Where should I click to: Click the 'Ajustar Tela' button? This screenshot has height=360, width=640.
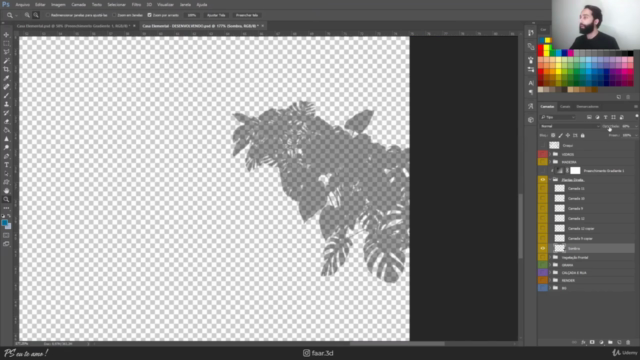pyautogui.click(x=216, y=15)
